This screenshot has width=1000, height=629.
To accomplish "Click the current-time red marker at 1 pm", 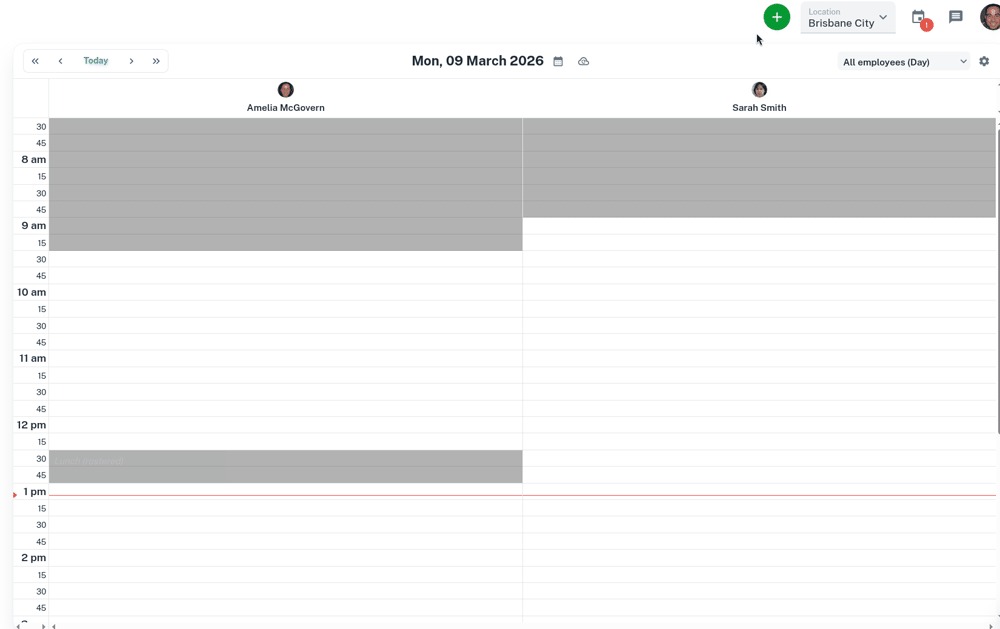I will click(15, 495).
